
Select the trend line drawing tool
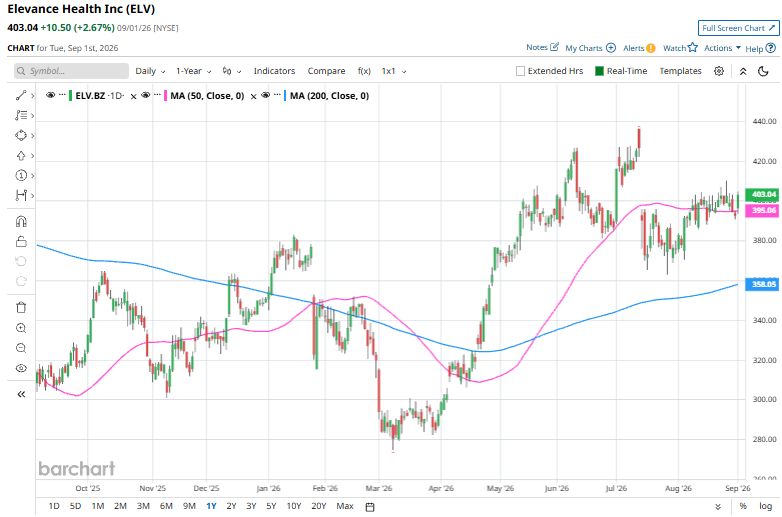coord(21,95)
